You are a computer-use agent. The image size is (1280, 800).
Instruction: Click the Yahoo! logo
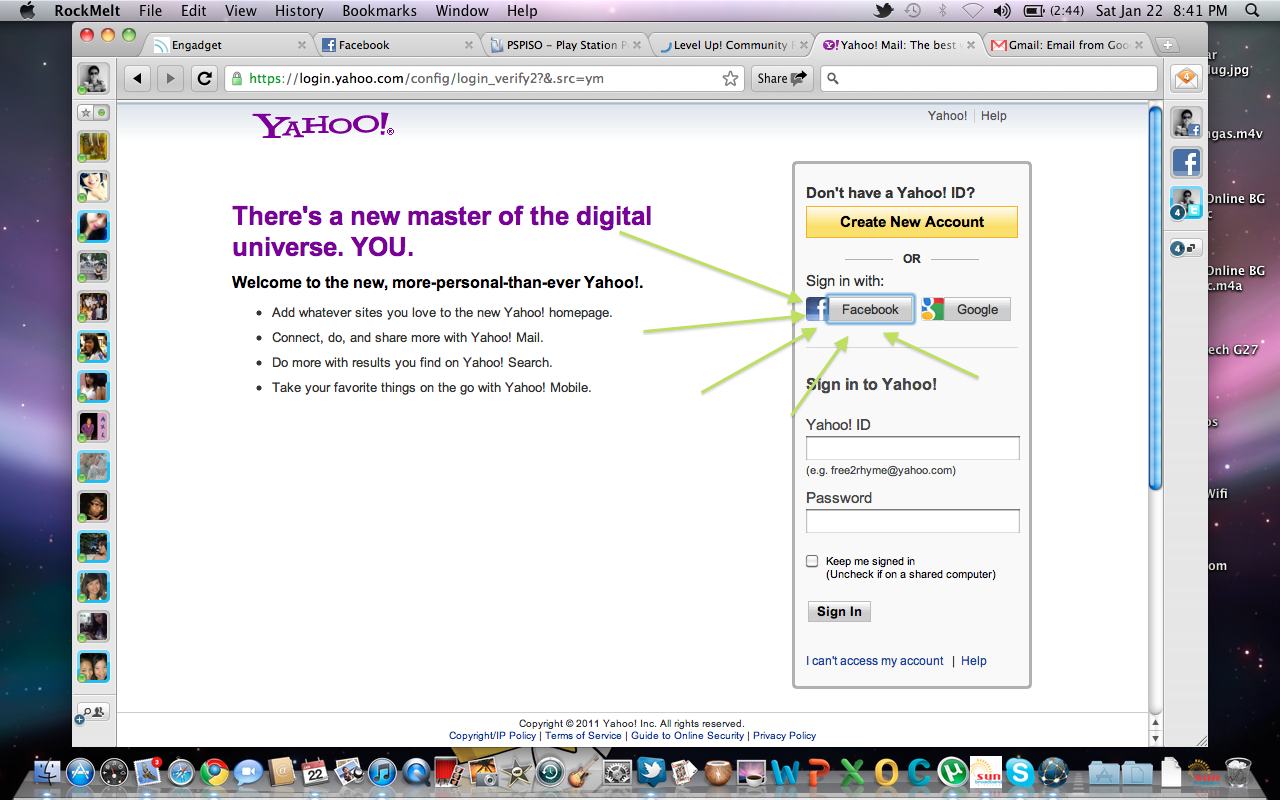click(x=323, y=125)
